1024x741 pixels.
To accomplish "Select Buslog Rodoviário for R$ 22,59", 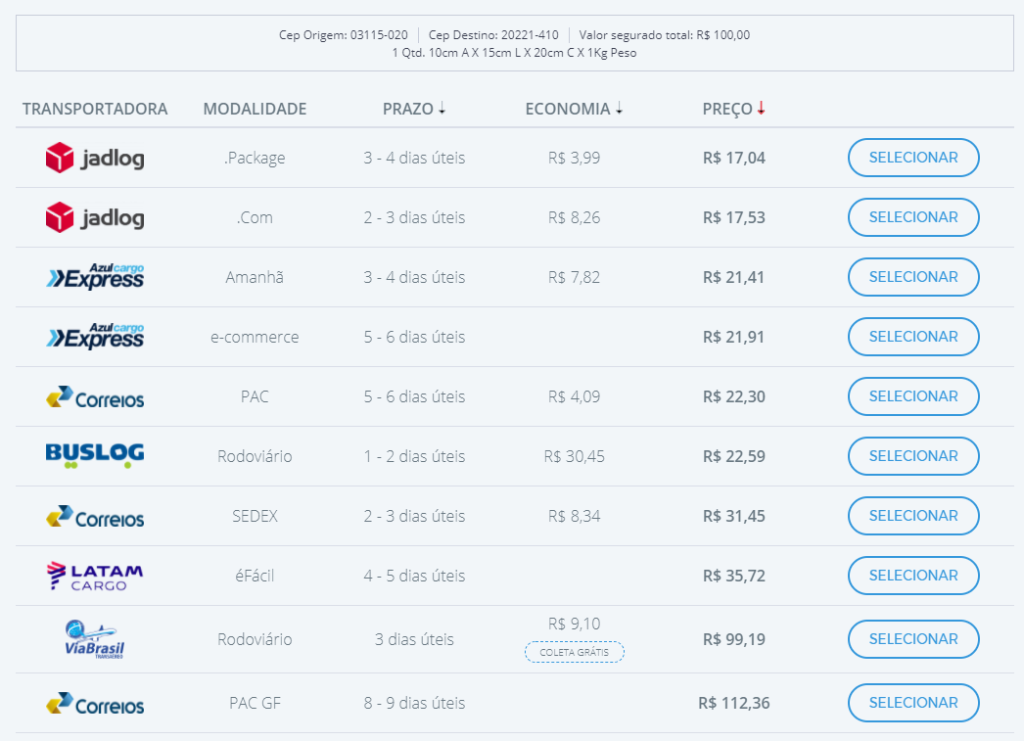I will coord(913,456).
